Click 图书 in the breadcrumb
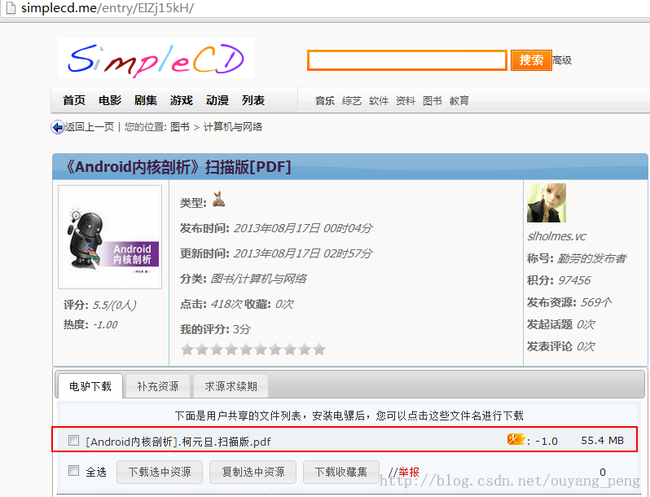Image resolution: width=650 pixels, height=497 pixels. 180,127
